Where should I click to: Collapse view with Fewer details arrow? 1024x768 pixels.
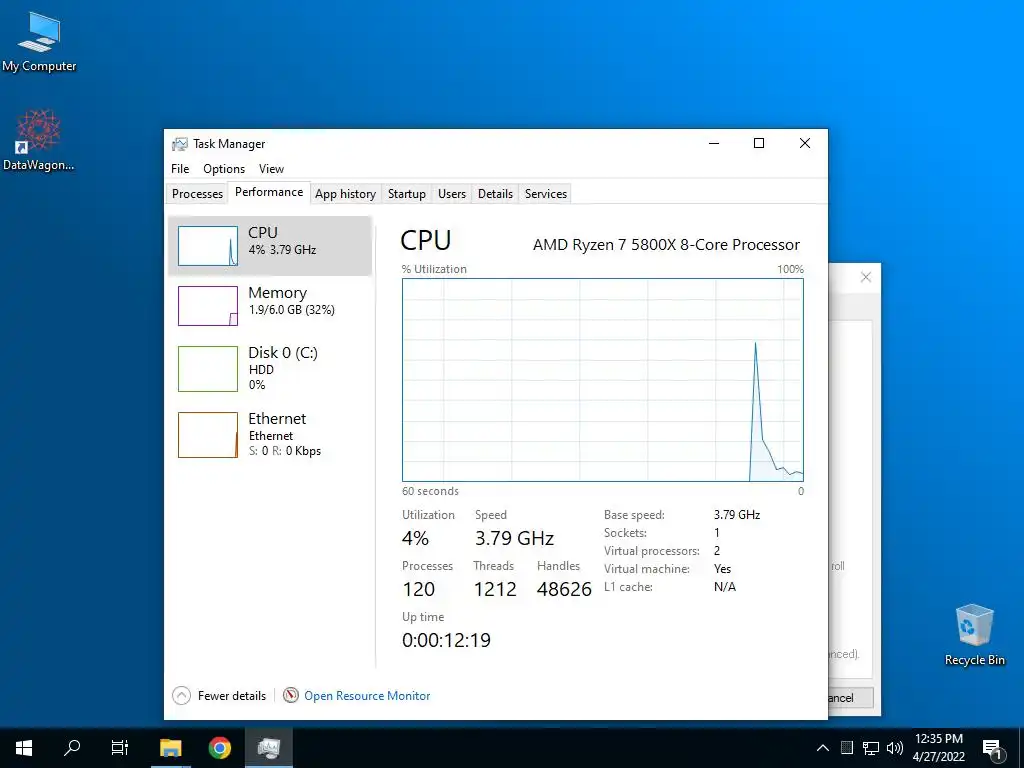[x=182, y=696]
